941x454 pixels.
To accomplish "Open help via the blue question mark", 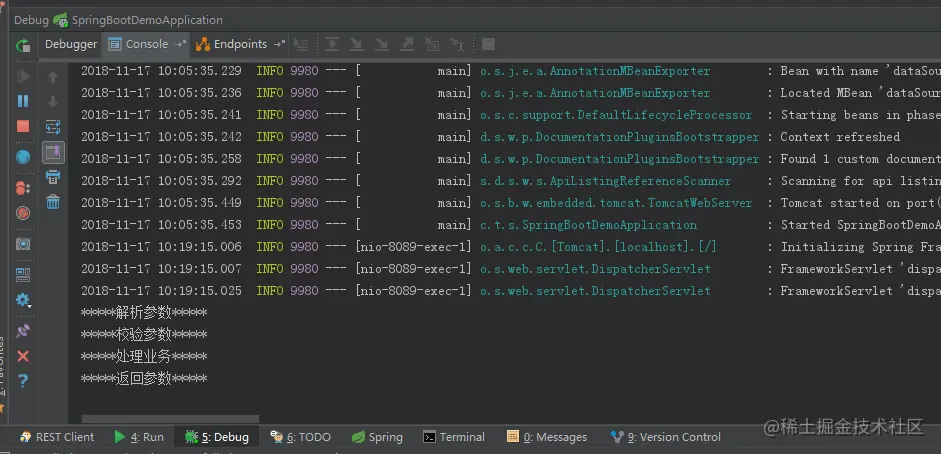I will tap(23, 380).
